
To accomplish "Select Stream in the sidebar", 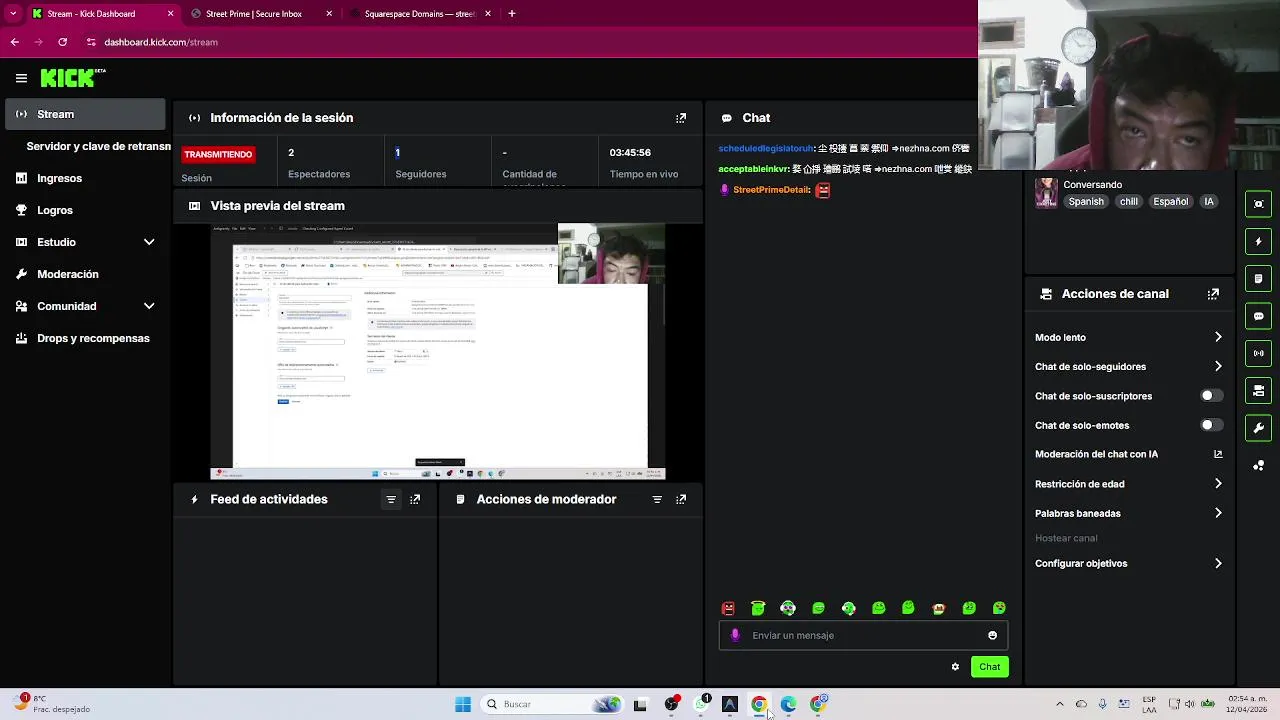I will (x=85, y=114).
